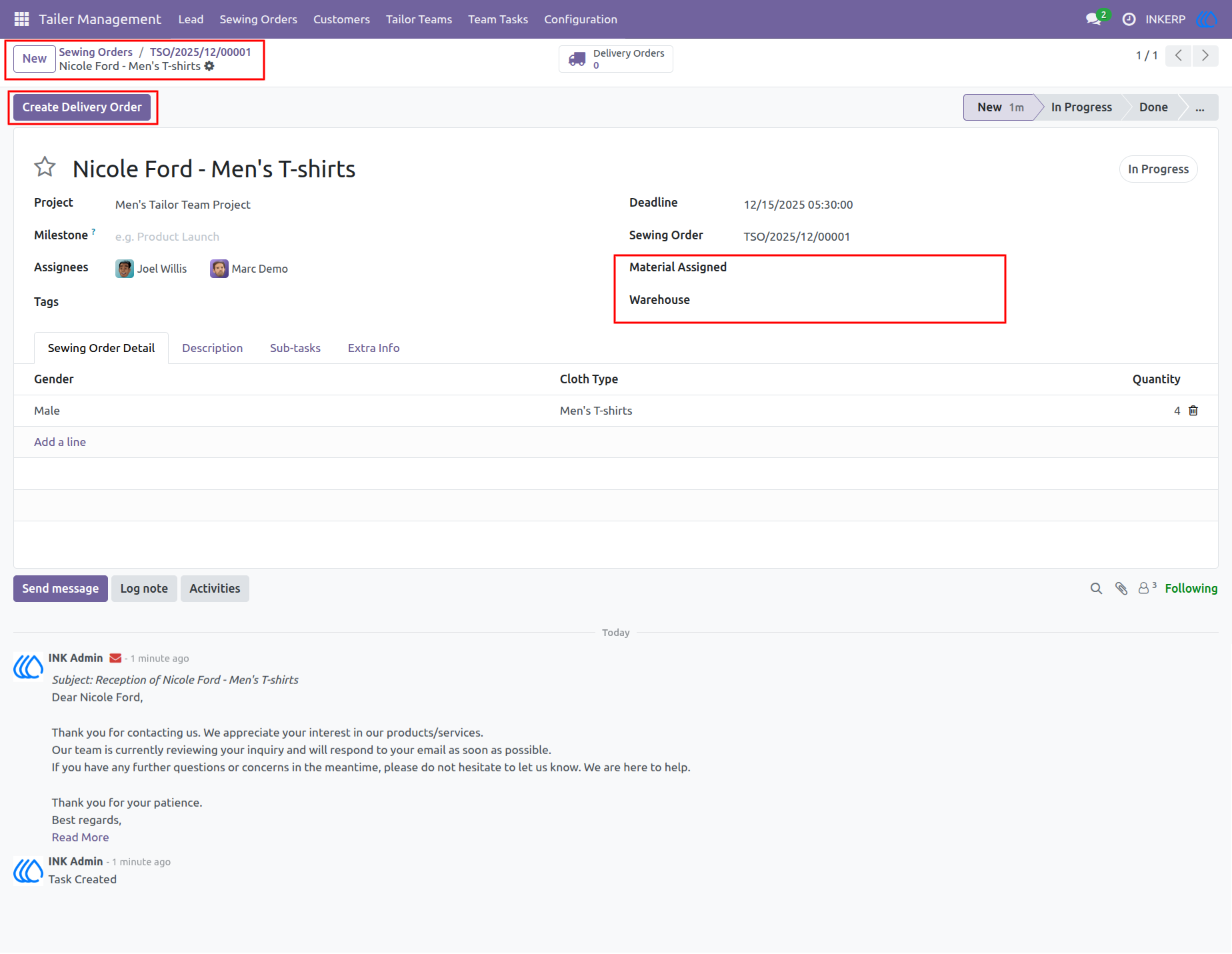The height and width of the screenshot is (954, 1232).
Task: Open TSO/2025/12/00001 breadcrumb link
Action: pyautogui.click(x=201, y=52)
